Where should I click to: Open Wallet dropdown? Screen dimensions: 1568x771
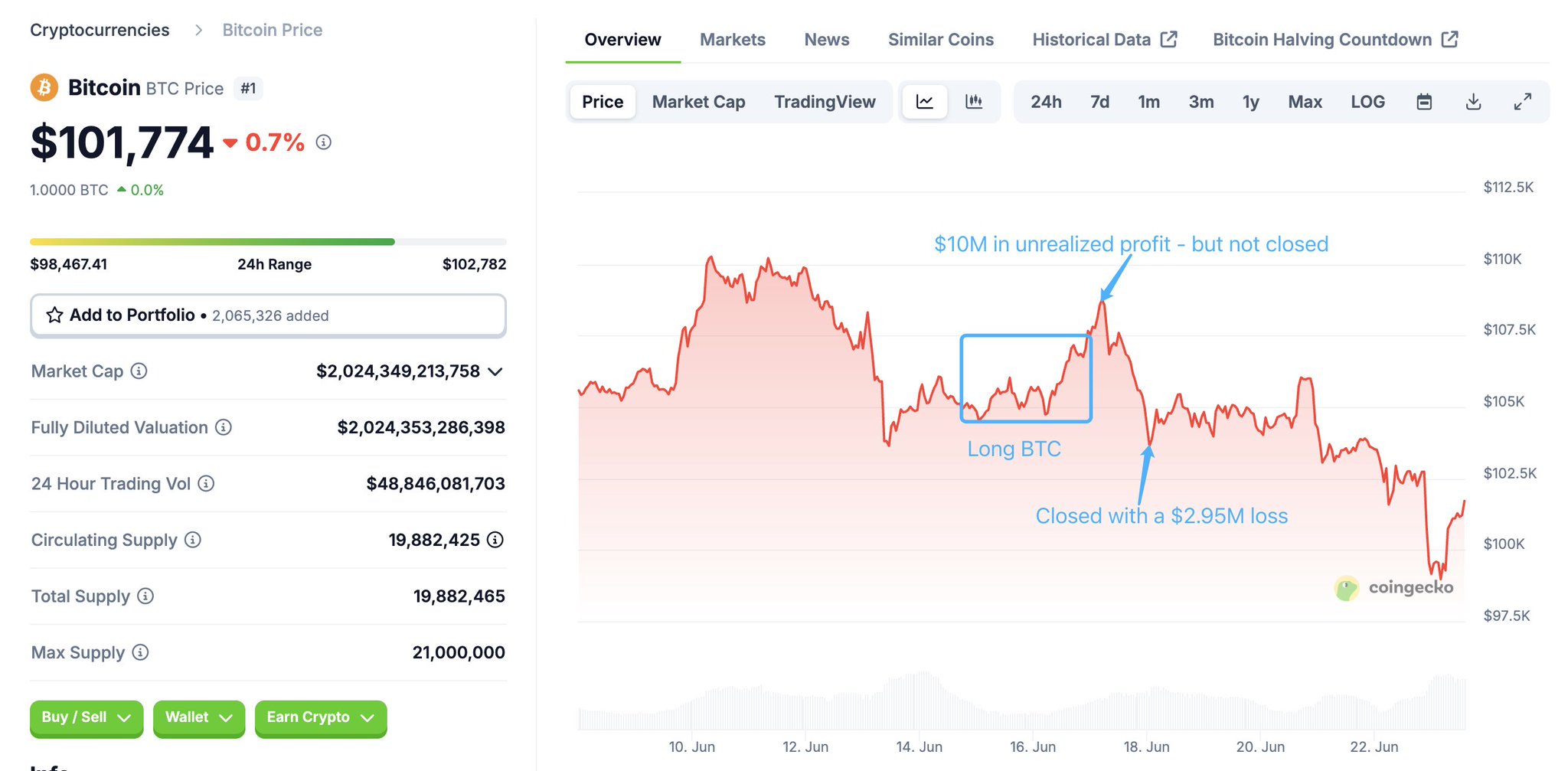[199, 718]
